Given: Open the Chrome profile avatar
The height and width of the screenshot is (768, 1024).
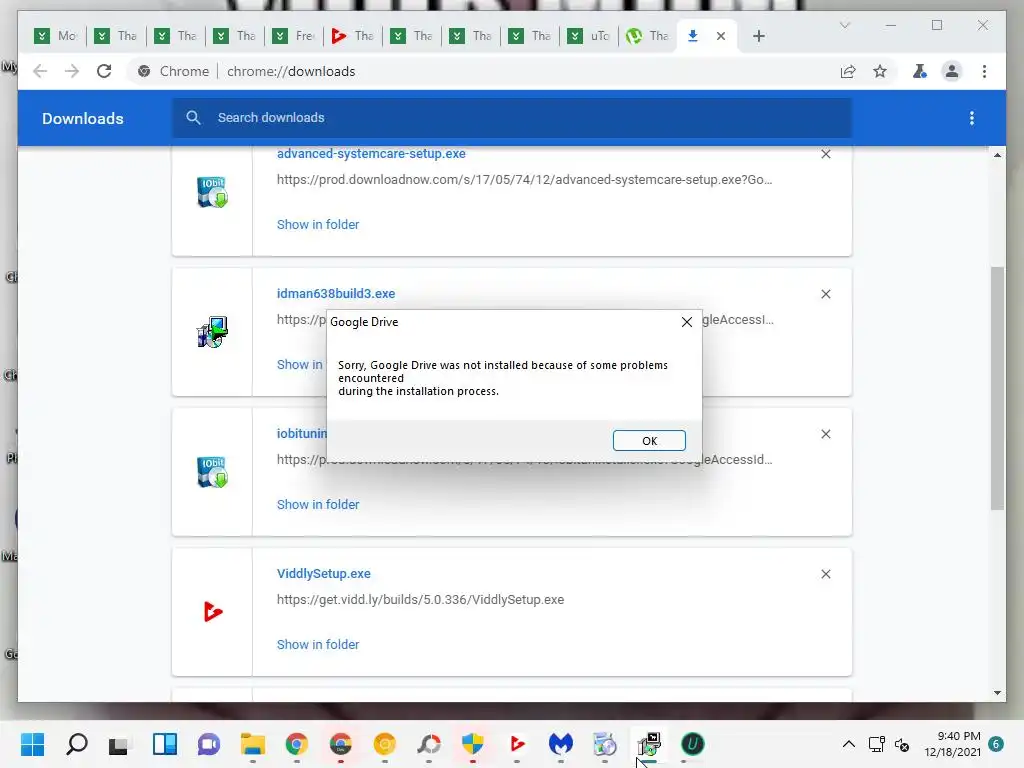Looking at the screenshot, I should [952, 71].
